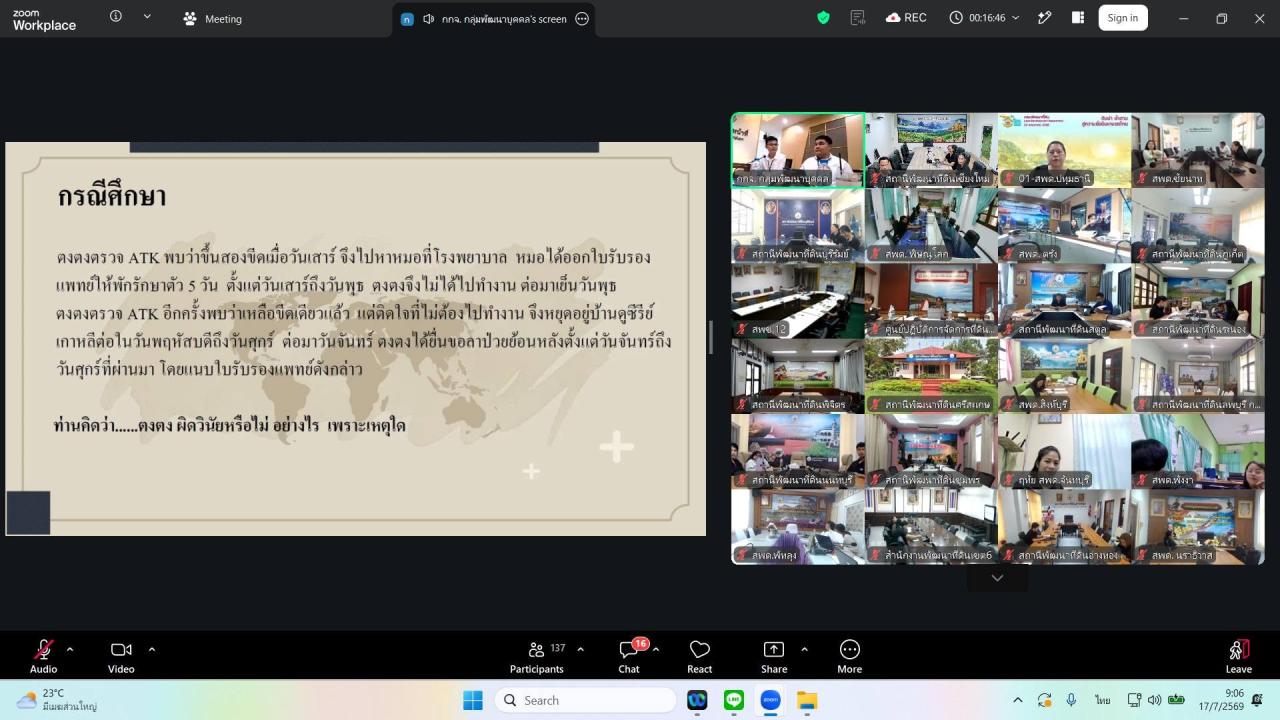Open the notification bell in system tray
Viewport: 1280px width, 720px height.
tap(1257, 700)
